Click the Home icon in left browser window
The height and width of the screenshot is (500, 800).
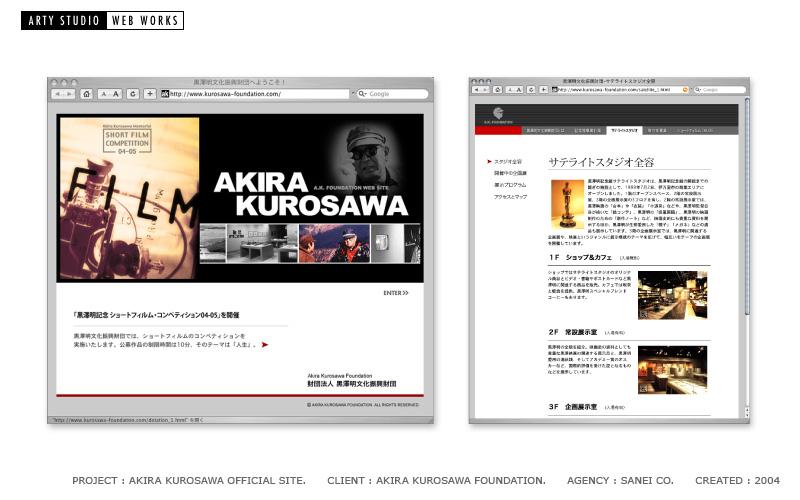(x=87, y=94)
